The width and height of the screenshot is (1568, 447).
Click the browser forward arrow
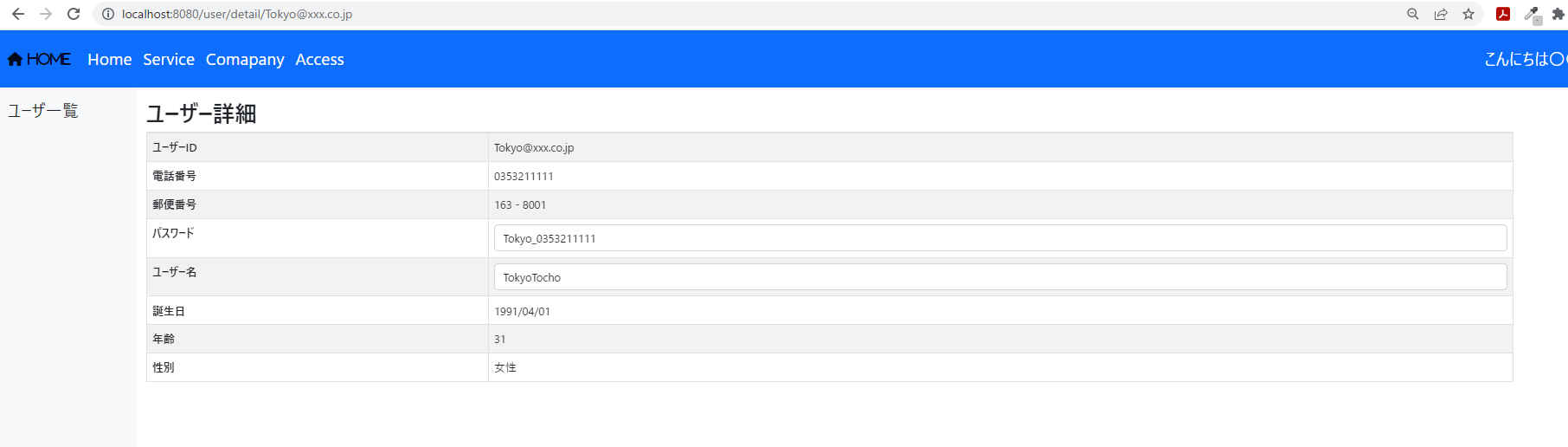pyautogui.click(x=46, y=14)
